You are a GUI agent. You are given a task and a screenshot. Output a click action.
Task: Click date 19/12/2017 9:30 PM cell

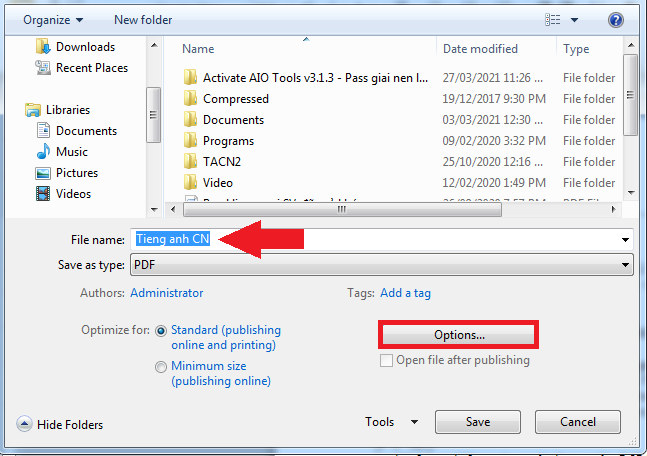[494, 99]
